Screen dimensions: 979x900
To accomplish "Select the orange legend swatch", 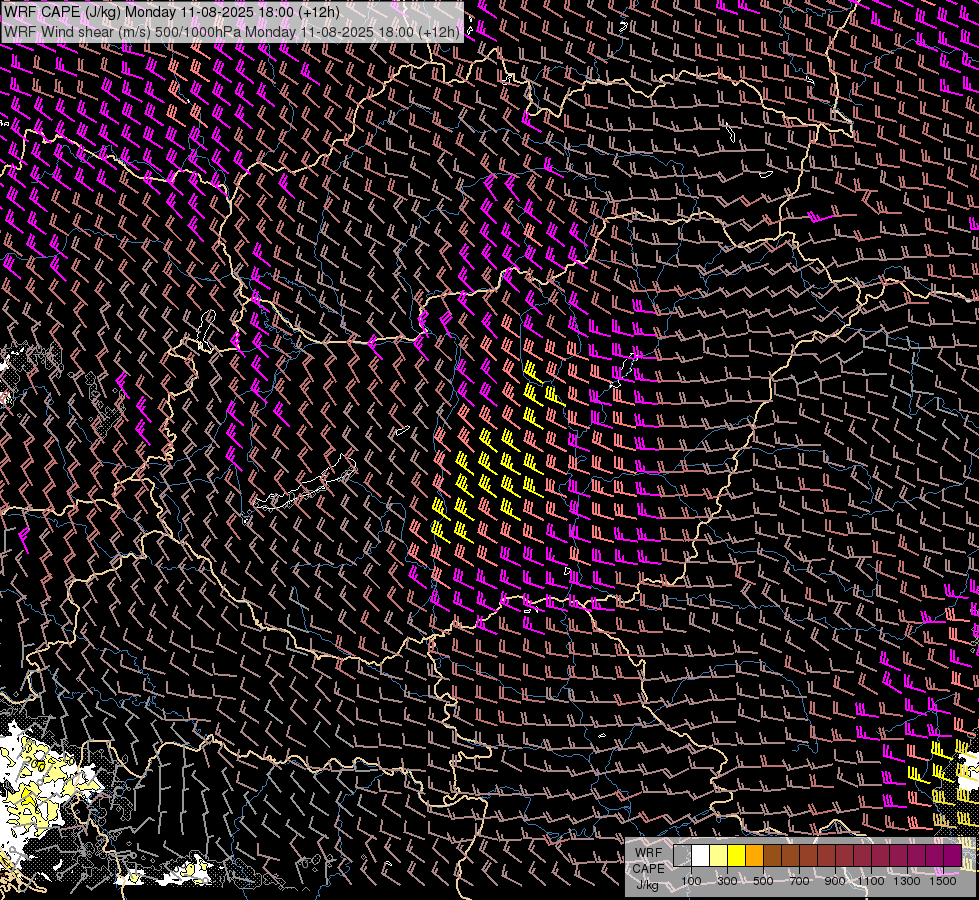I will (754, 855).
